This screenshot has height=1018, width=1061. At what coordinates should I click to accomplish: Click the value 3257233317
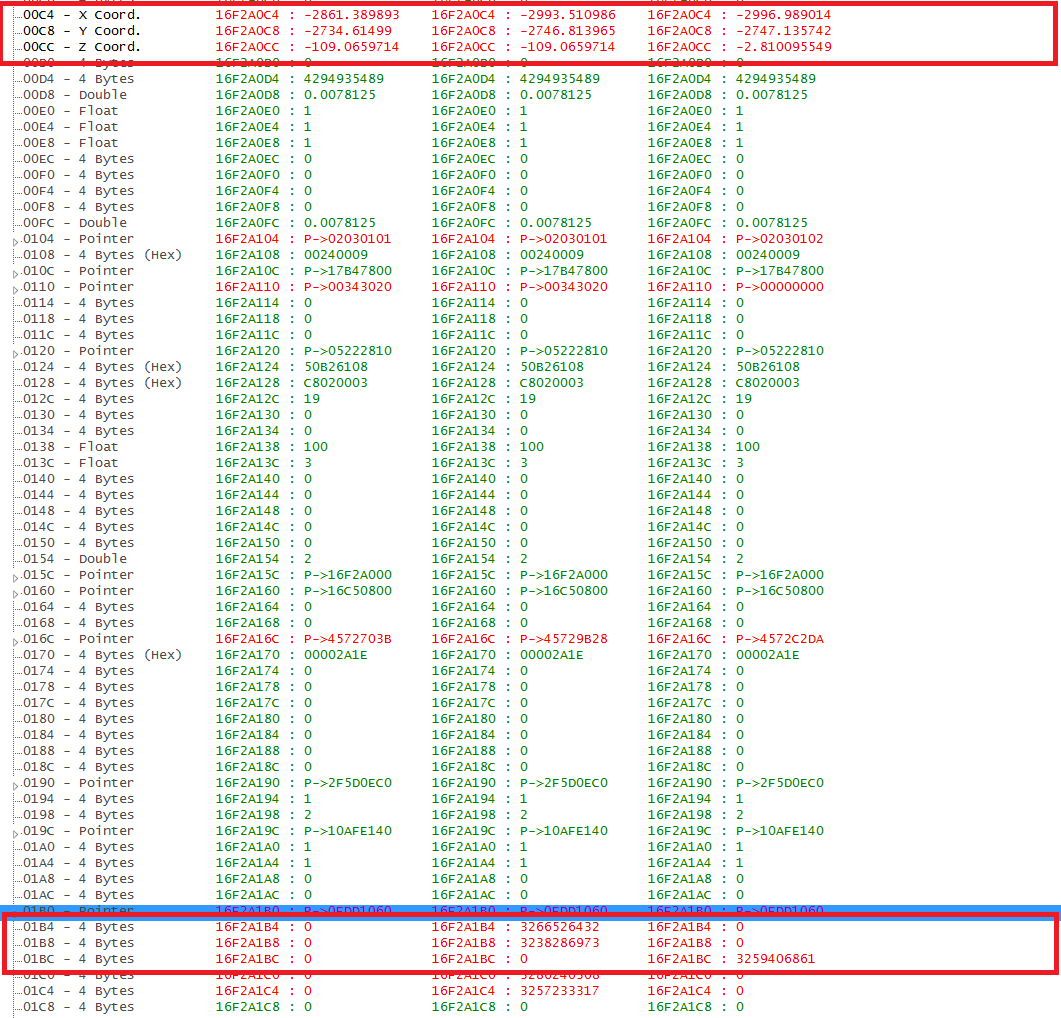point(560,991)
